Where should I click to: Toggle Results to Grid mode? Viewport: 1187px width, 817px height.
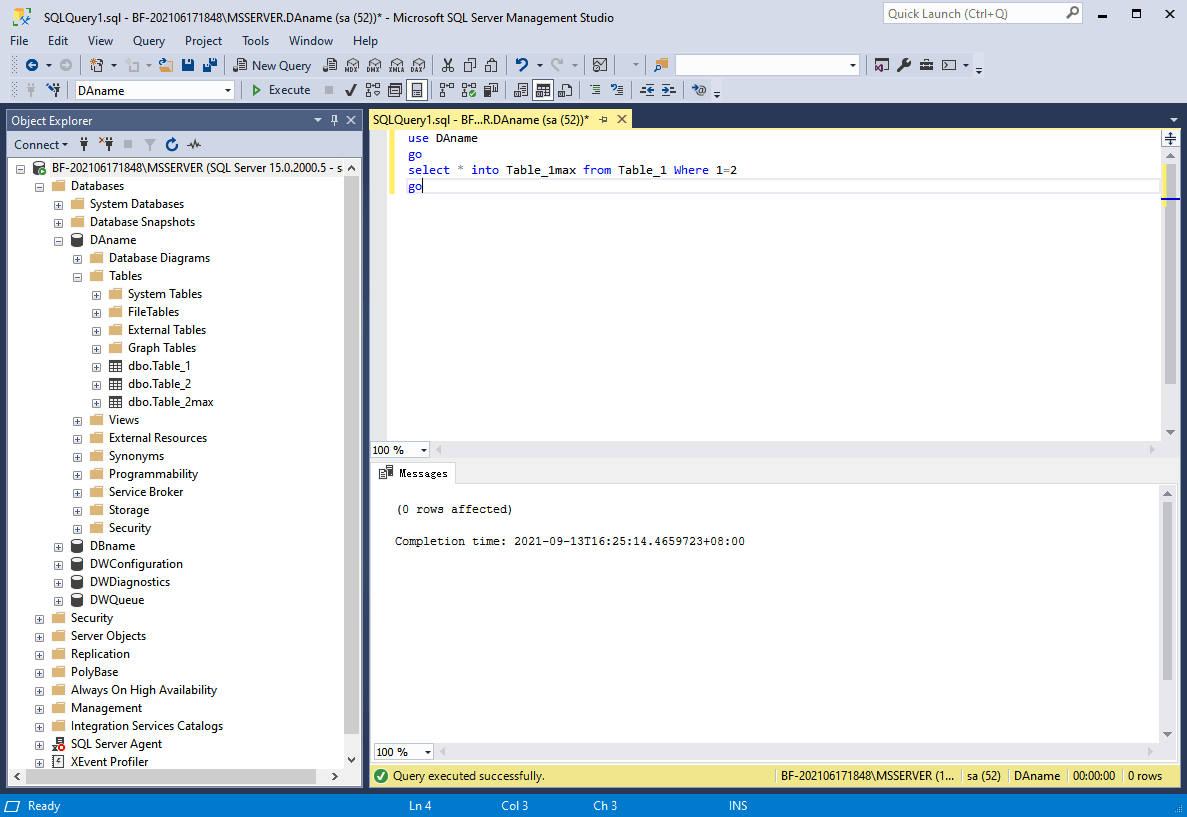tap(543, 90)
